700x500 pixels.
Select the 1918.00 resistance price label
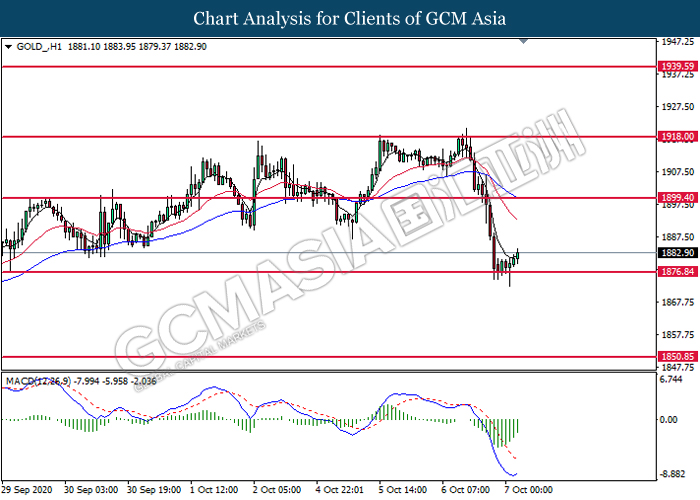pyautogui.click(x=678, y=137)
